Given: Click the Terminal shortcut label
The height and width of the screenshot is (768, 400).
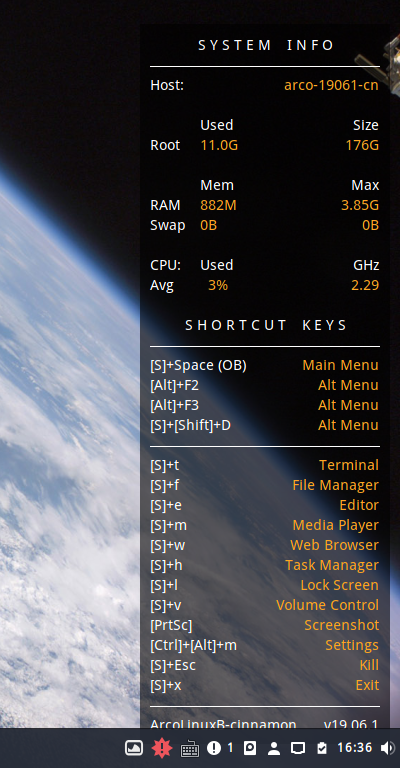Looking at the screenshot, I should point(349,465).
